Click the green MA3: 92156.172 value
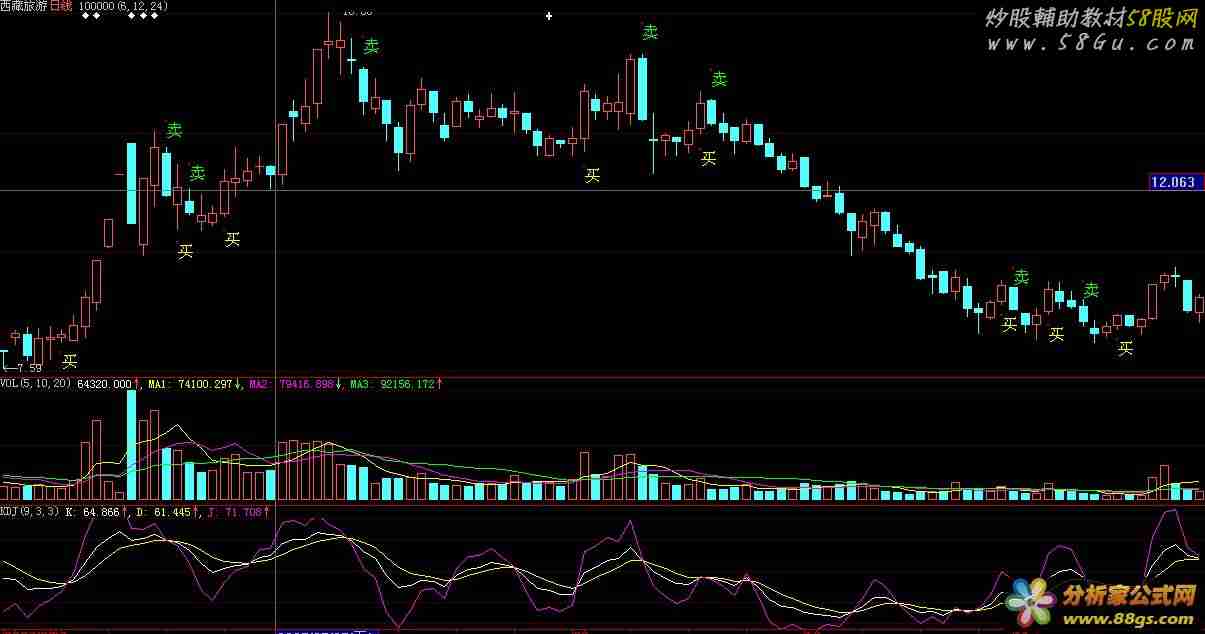Viewport: 1205px width, 634px height. click(391, 384)
